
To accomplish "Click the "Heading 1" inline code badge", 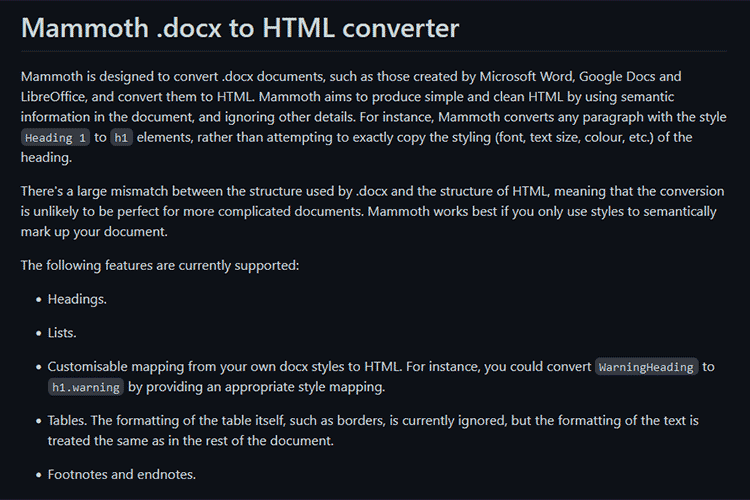I will pyautogui.click(x=56, y=138).
